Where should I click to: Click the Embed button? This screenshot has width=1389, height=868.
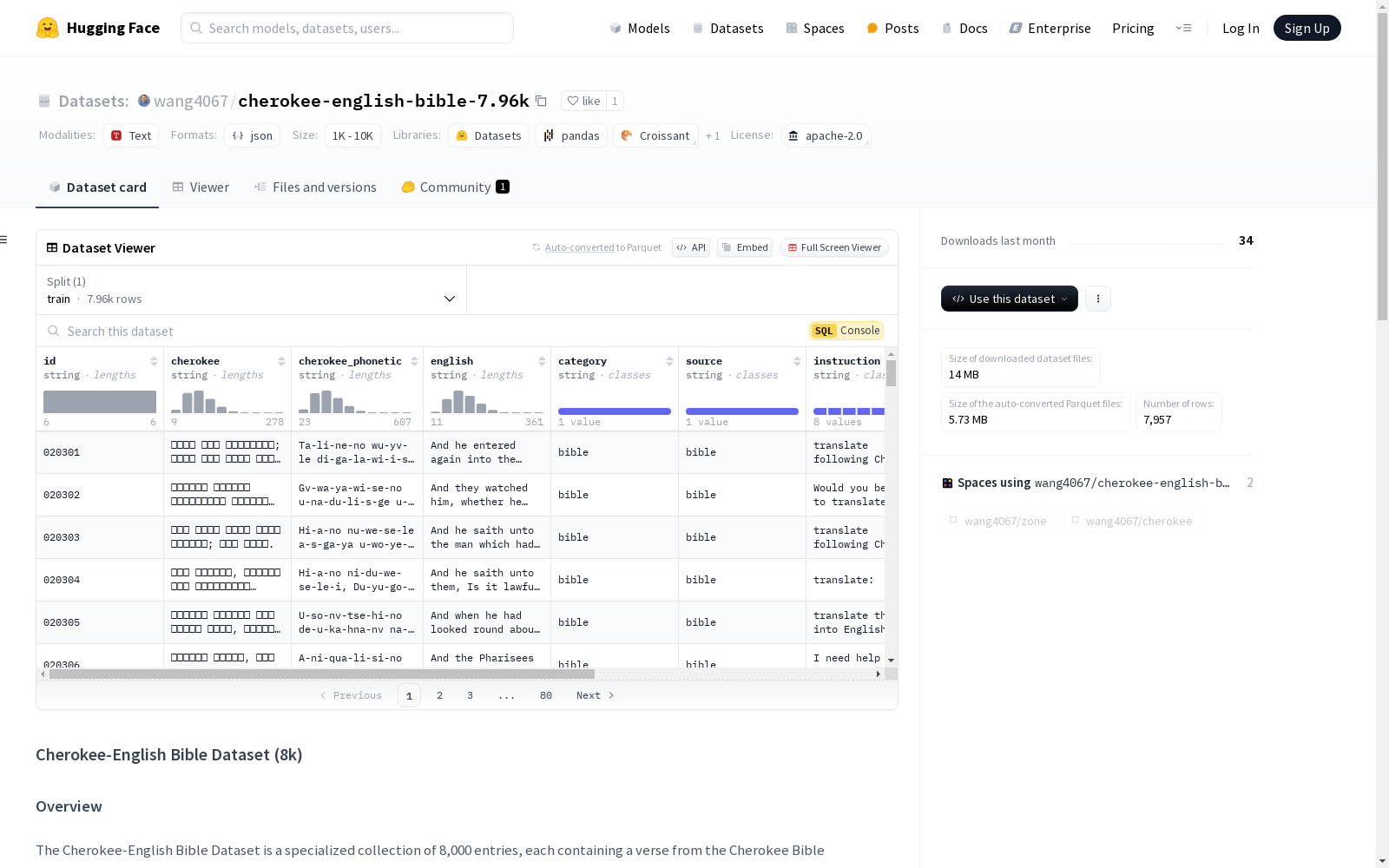[x=745, y=247]
